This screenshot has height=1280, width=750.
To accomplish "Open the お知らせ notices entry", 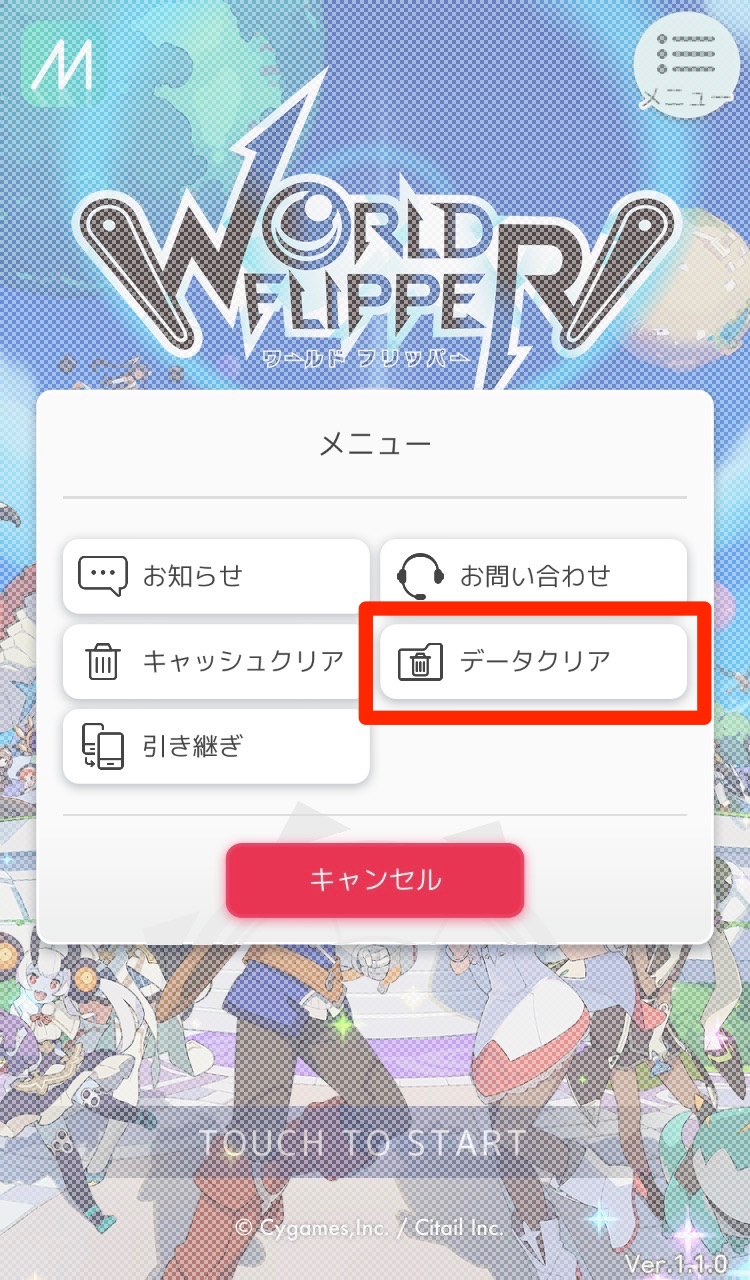I will click(x=216, y=576).
